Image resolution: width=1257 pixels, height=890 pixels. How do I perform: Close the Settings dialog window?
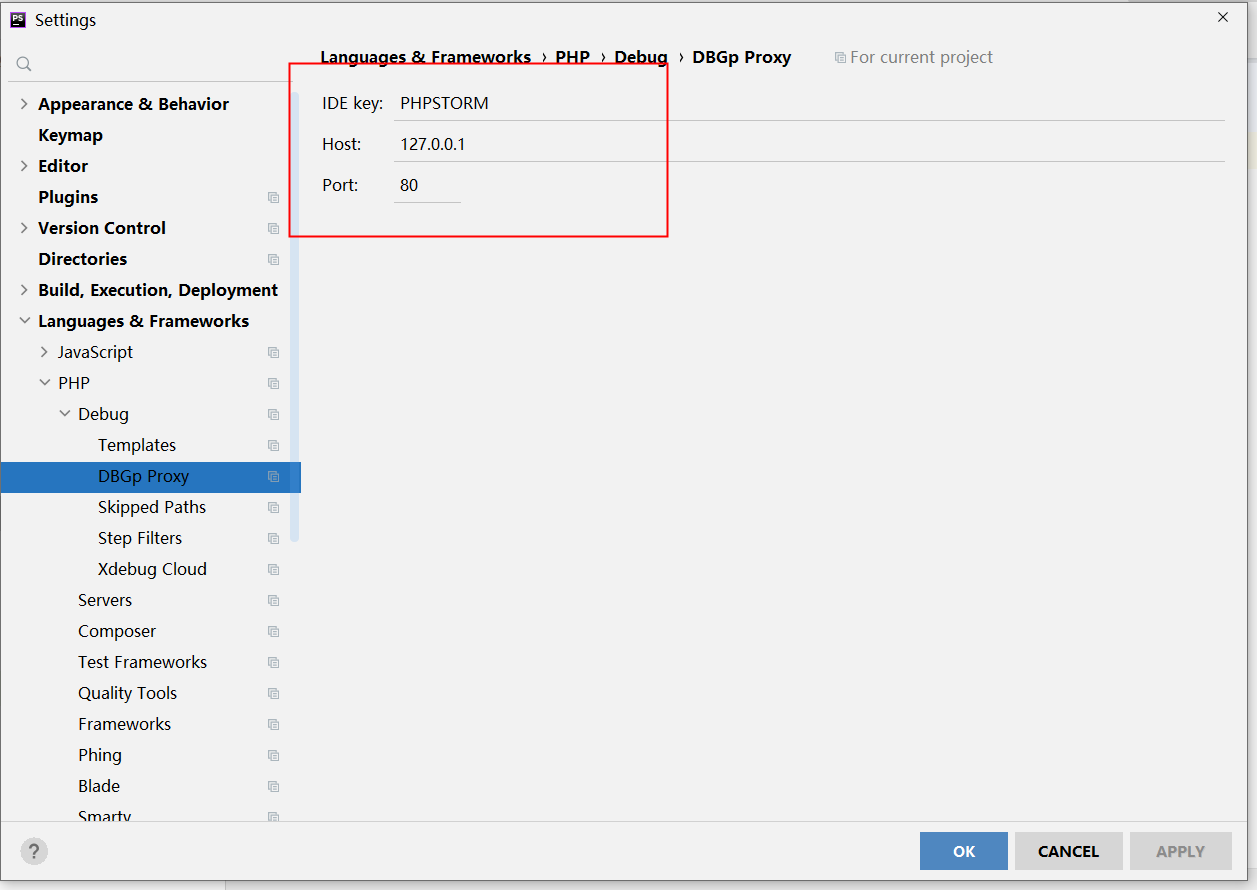(1223, 17)
